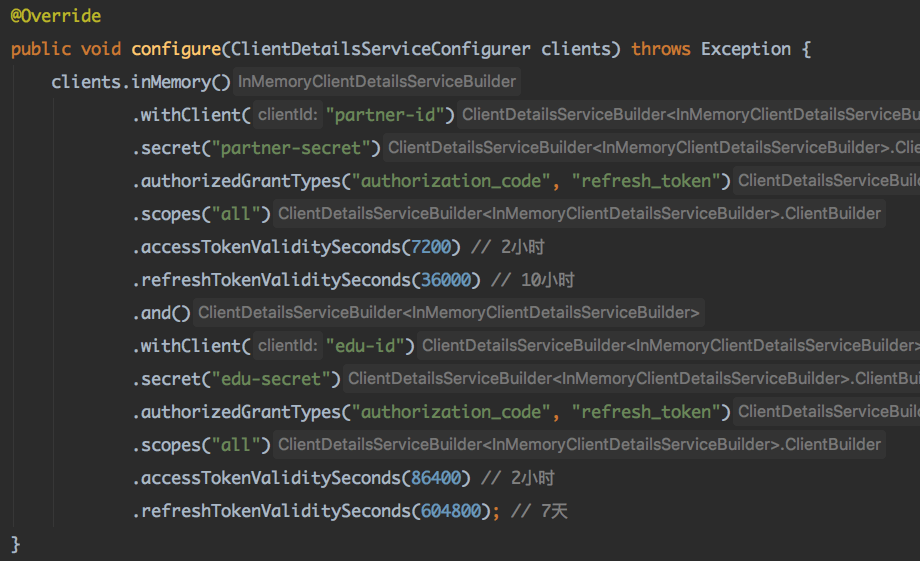Click the "edu-secret" string literal
This screenshot has height=561, width=920.
[x=269, y=379]
